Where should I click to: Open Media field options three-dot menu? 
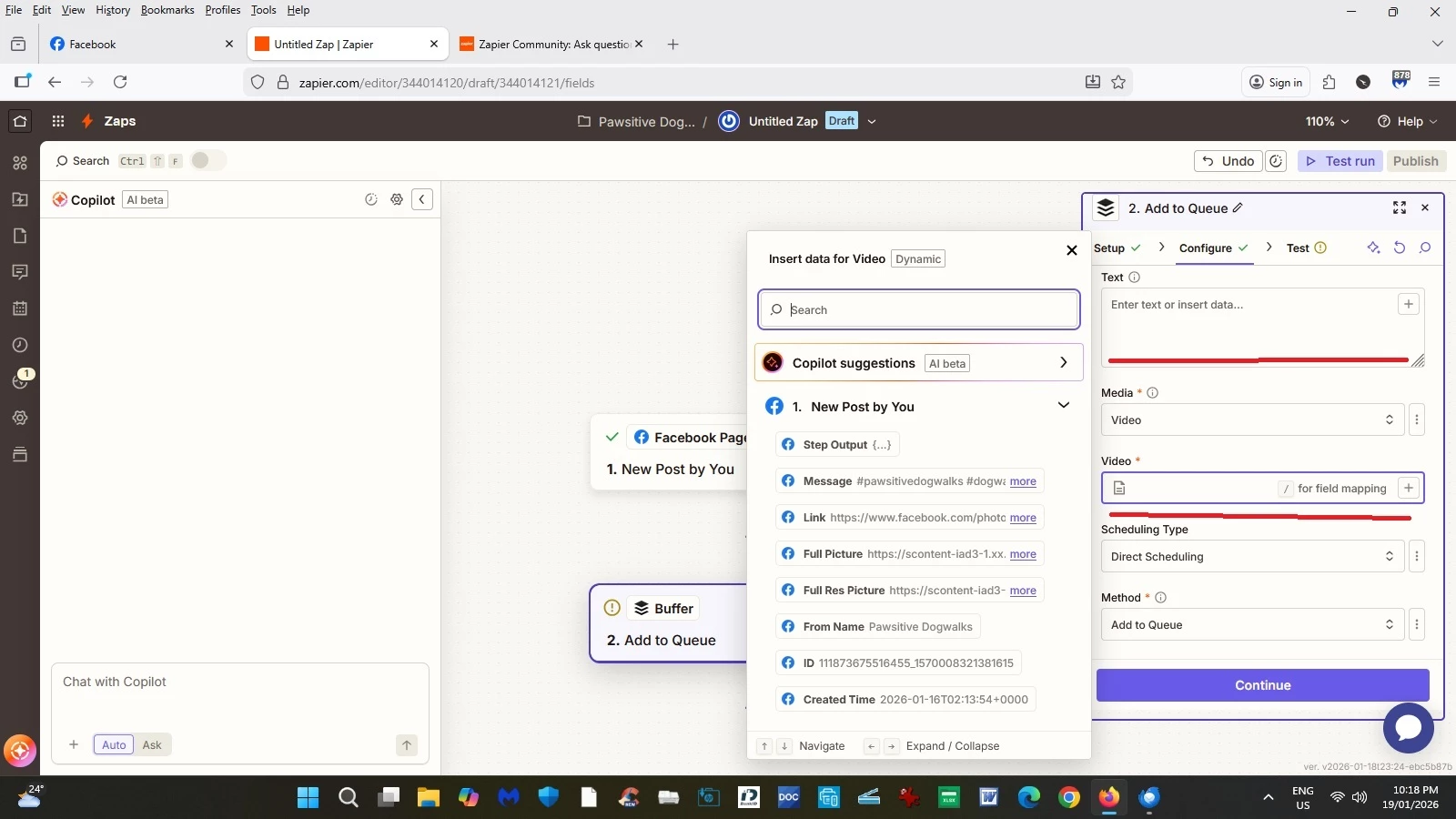click(x=1417, y=420)
